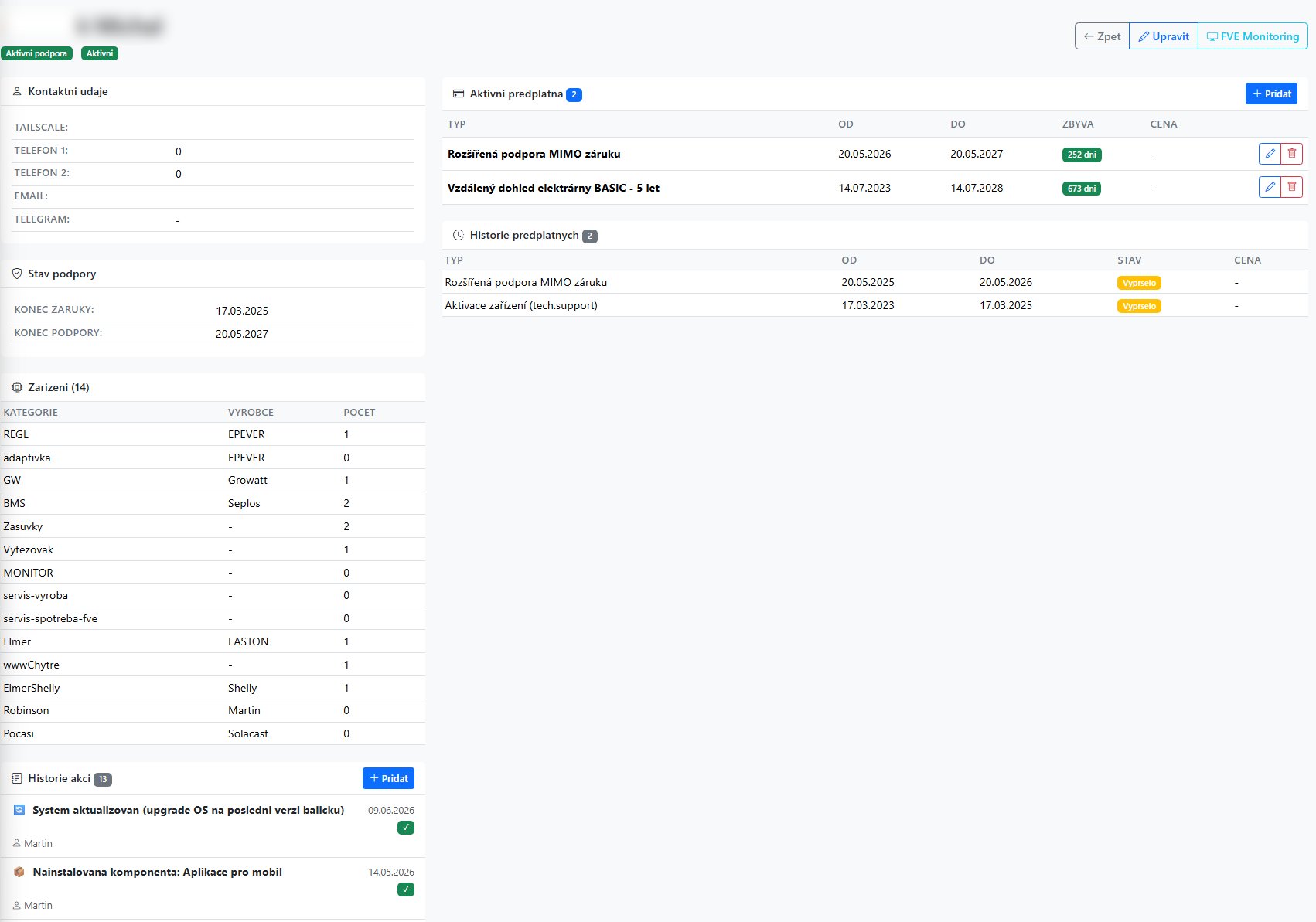Screen dimensions: 1316x922
Task: Add an action with Pridat in Historie akci
Action: click(388, 778)
